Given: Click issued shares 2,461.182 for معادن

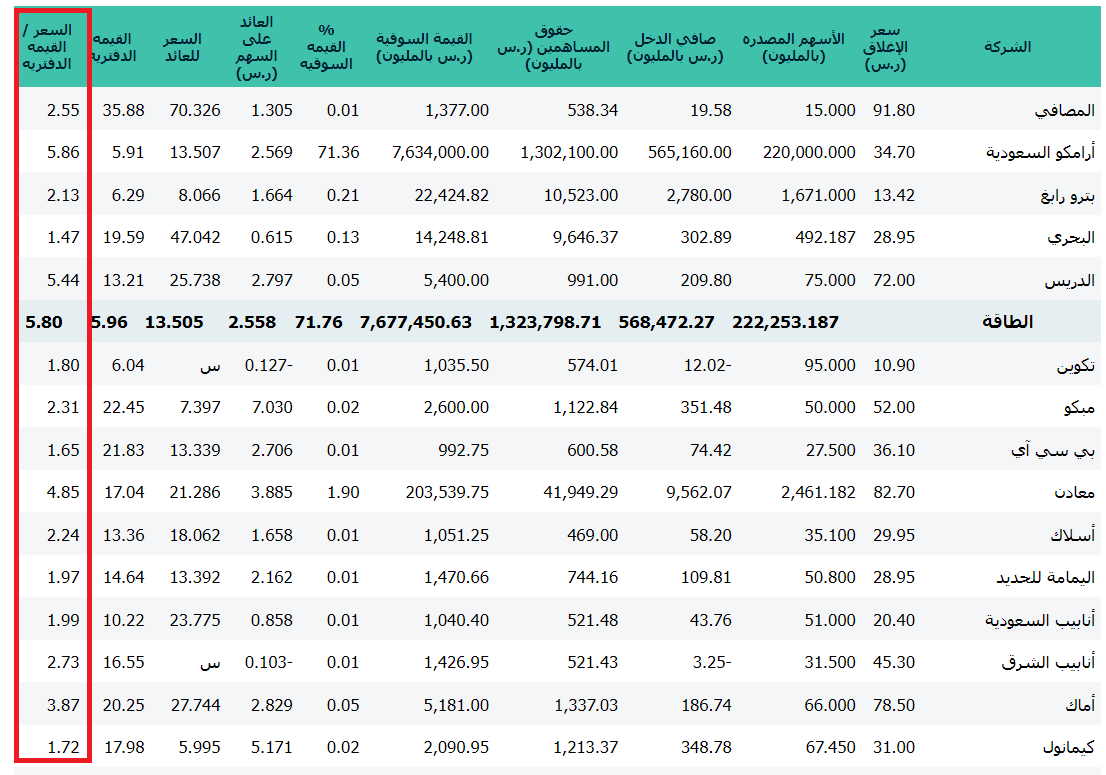Looking at the screenshot, I should click(x=818, y=492).
